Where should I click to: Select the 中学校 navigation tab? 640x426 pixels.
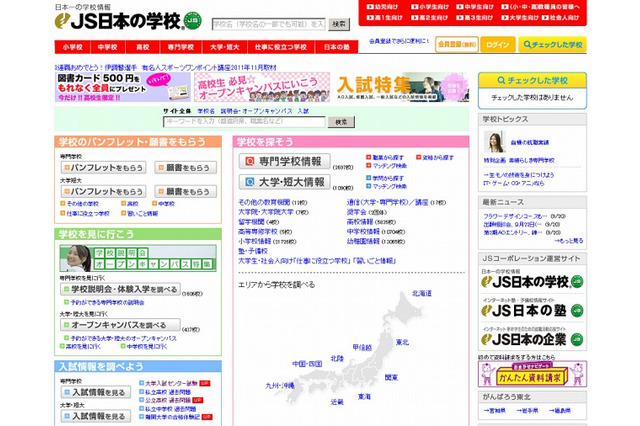coord(108,47)
